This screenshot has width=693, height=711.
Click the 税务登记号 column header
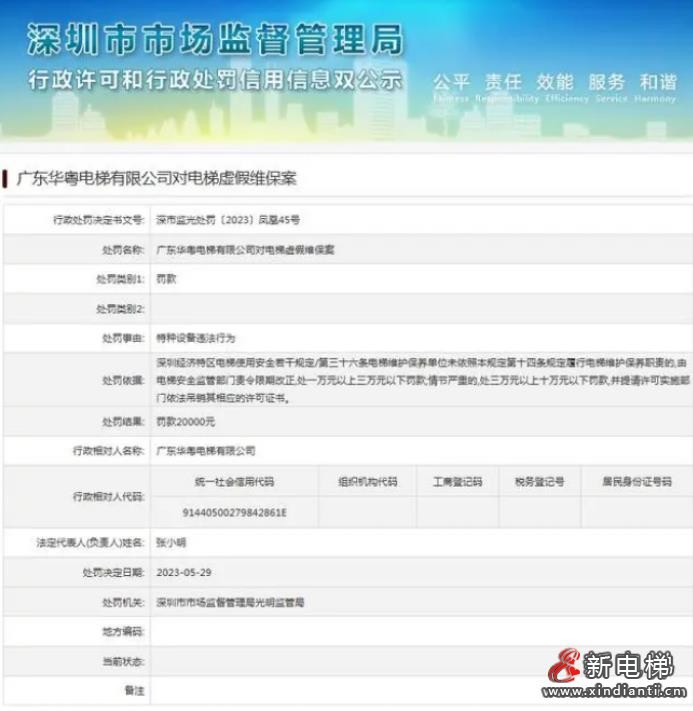(540, 482)
